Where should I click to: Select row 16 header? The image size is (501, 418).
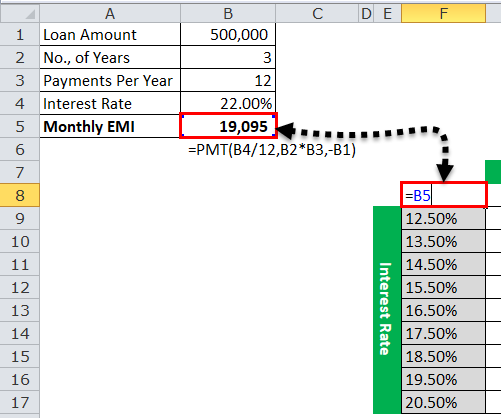(20, 379)
